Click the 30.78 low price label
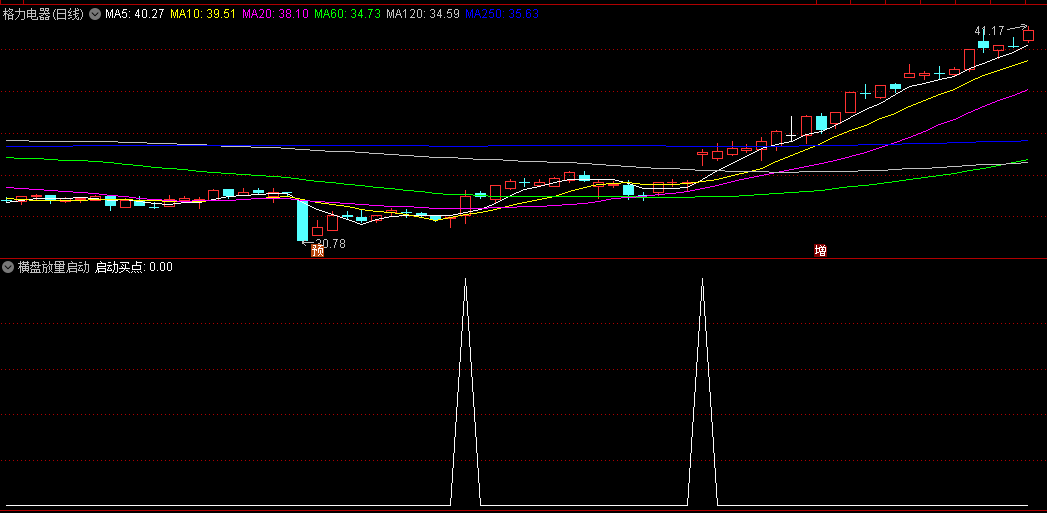 tap(331, 244)
